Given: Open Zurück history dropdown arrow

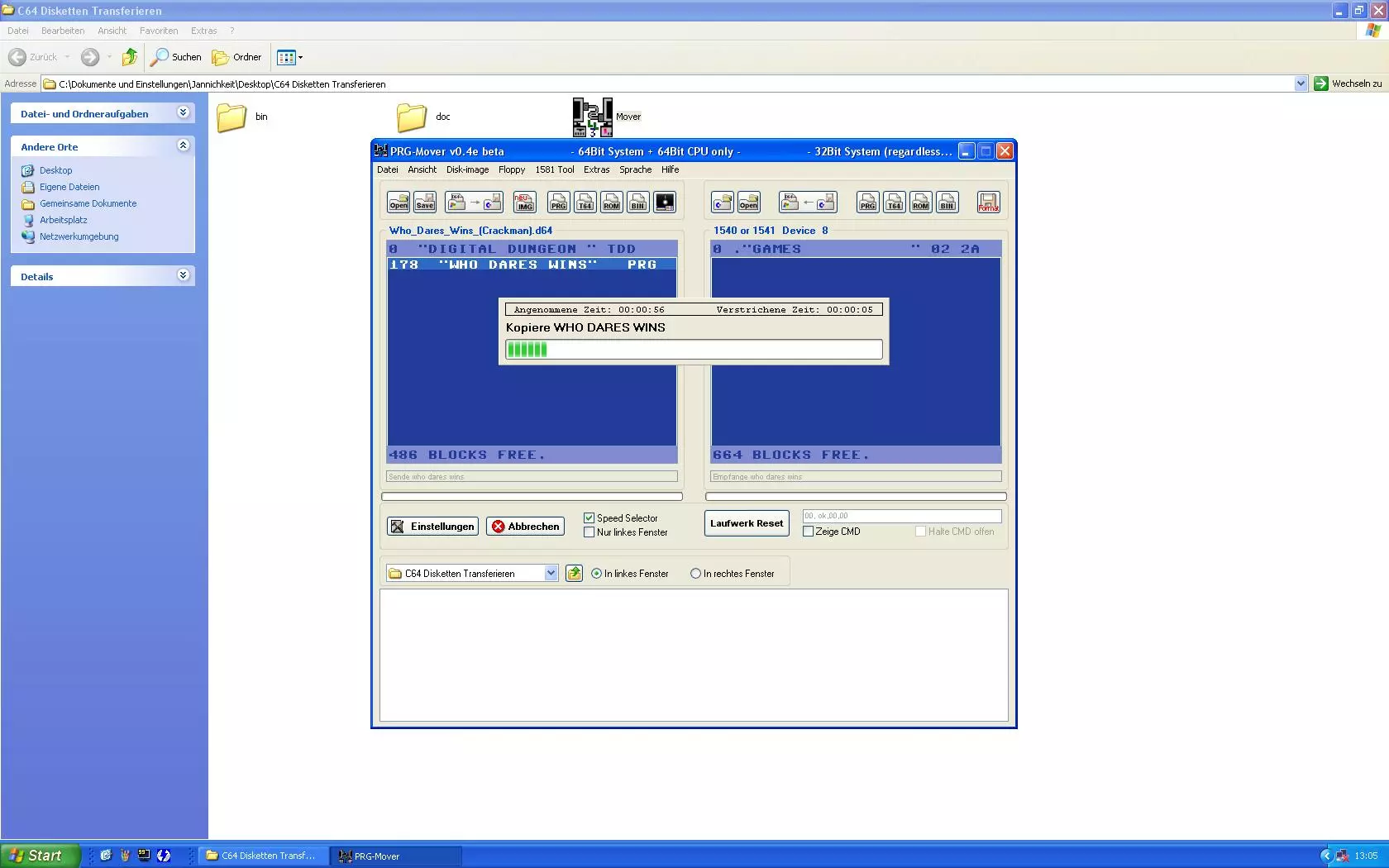Looking at the screenshot, I should coord(67,57).
